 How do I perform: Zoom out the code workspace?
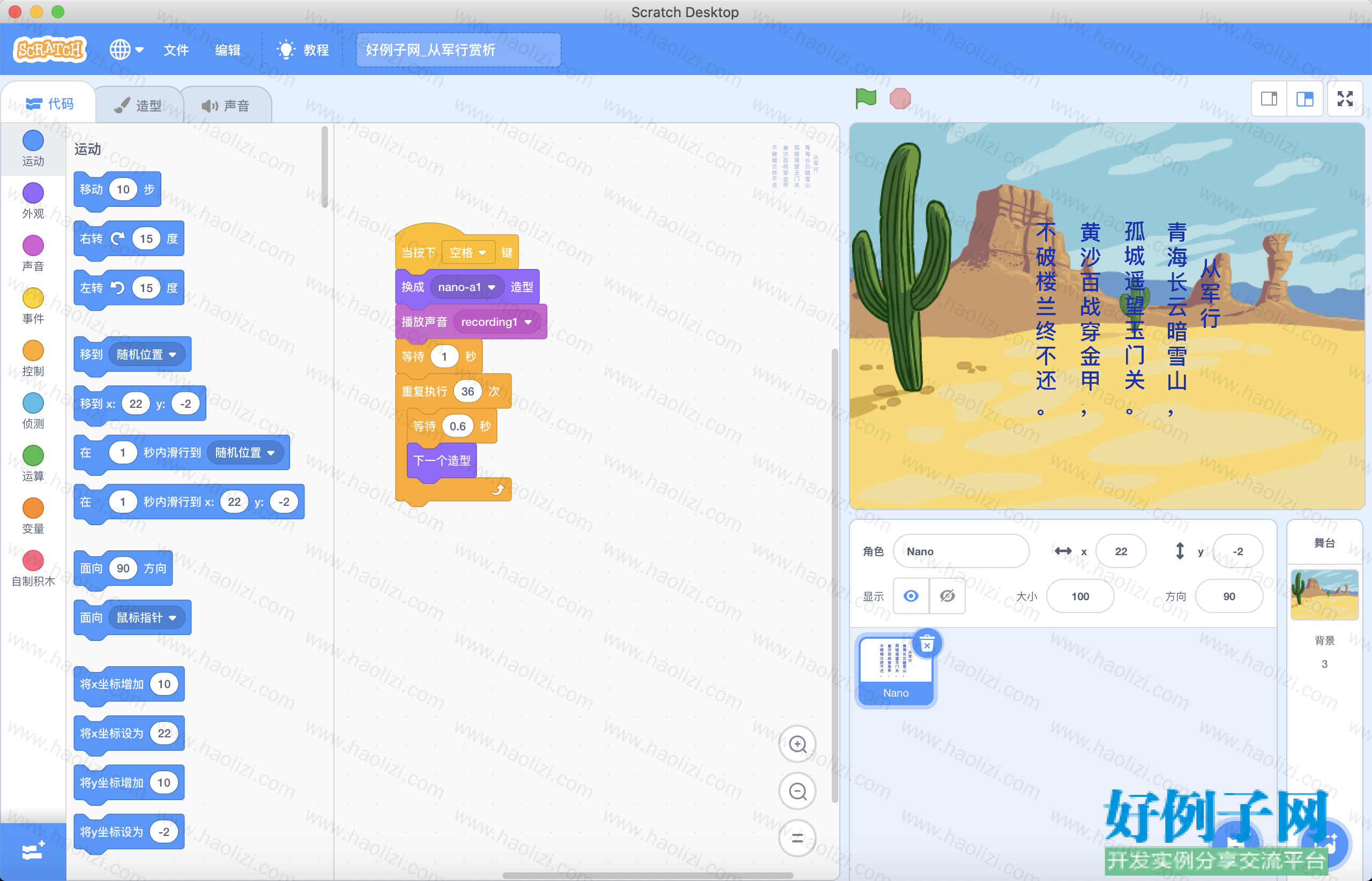pyautogui.click(x=797, y=791)
